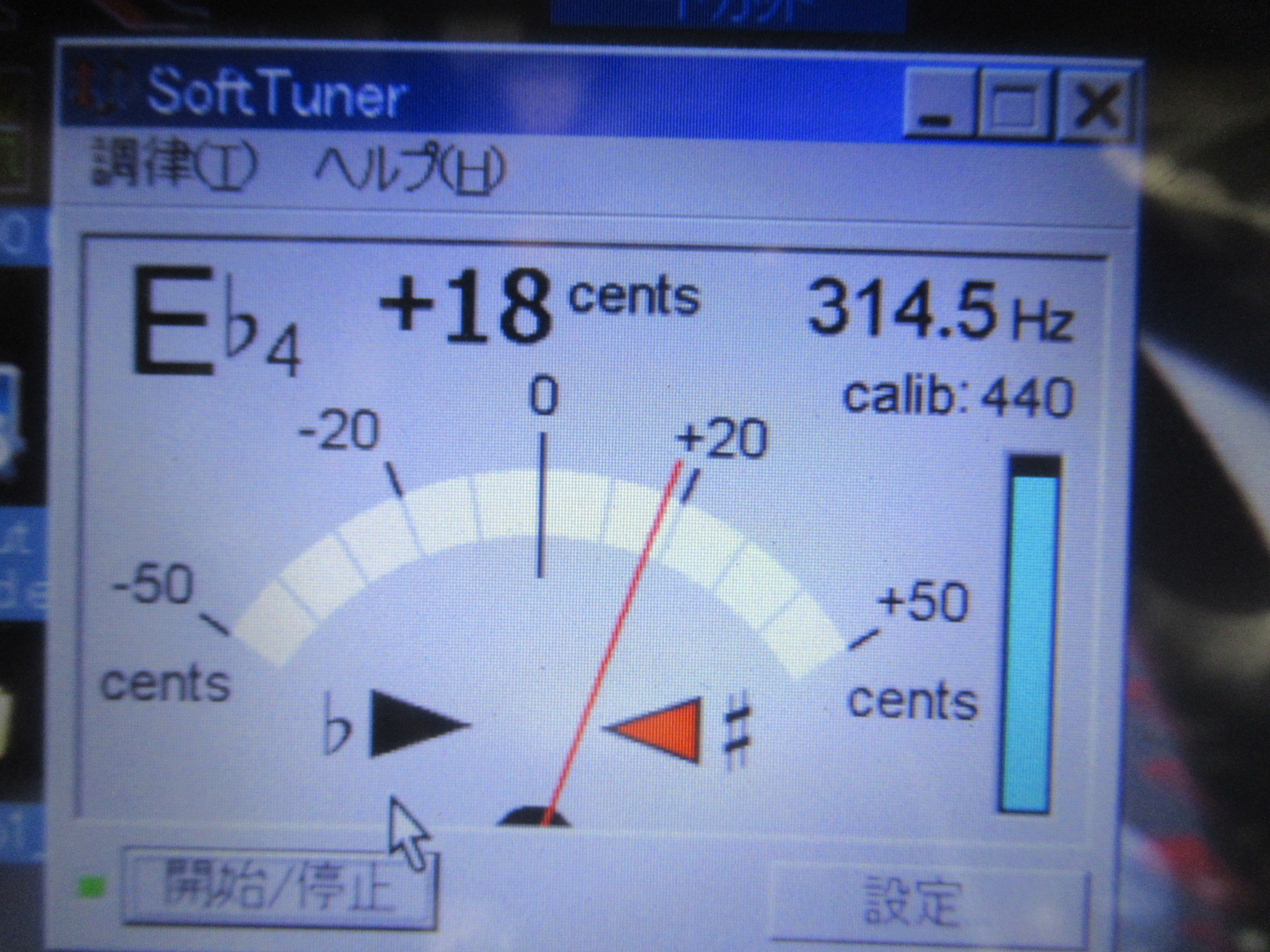Open the 調律(T) menu
This screenshot has height=952, width=1270.
click(x=174, y=162)
